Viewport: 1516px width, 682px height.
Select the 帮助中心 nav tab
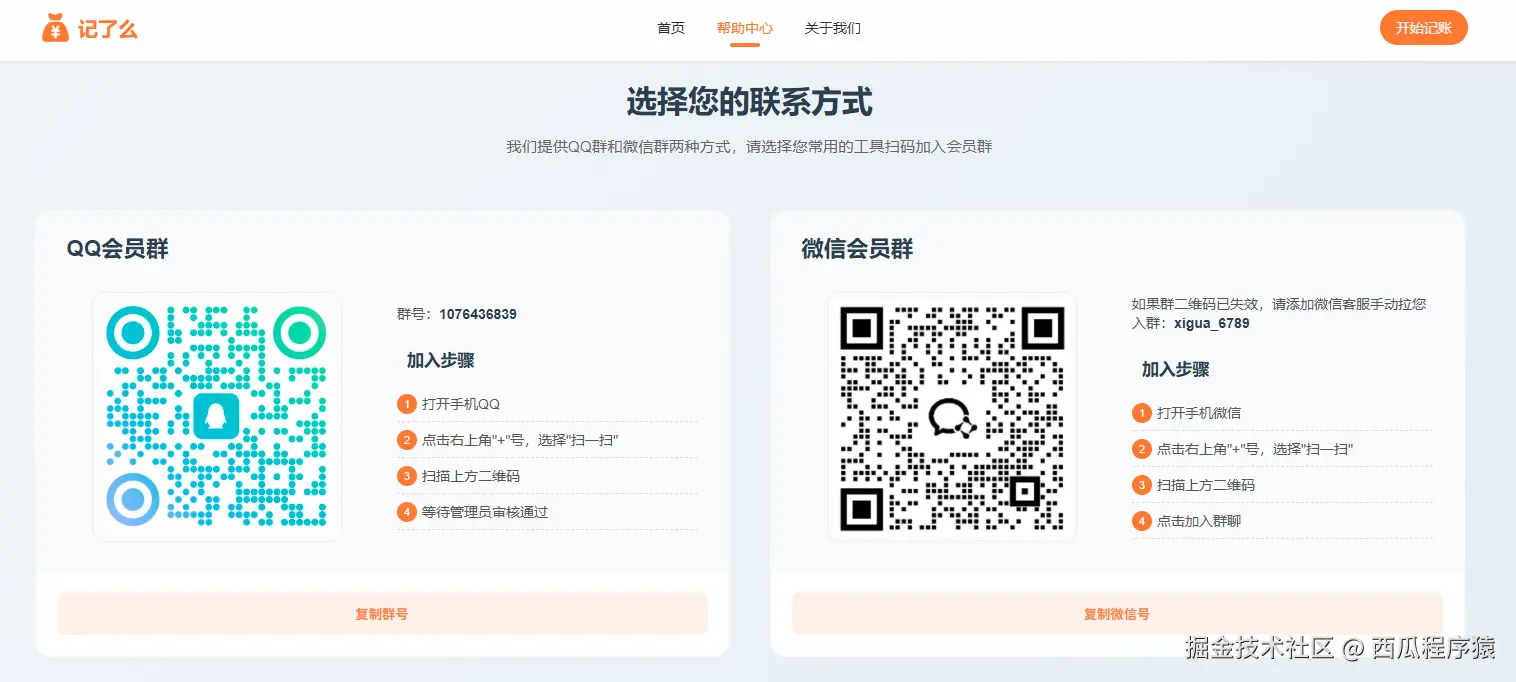click(745, 28)
